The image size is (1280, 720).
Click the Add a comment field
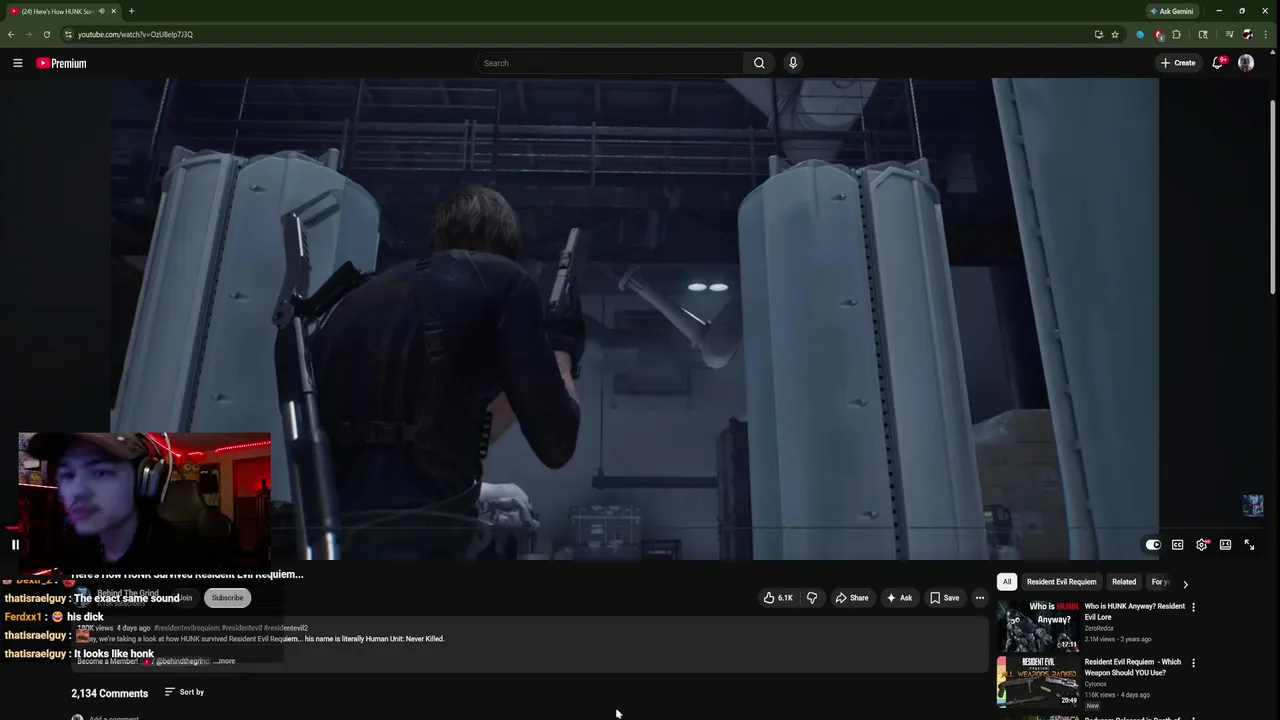(114, 717)
